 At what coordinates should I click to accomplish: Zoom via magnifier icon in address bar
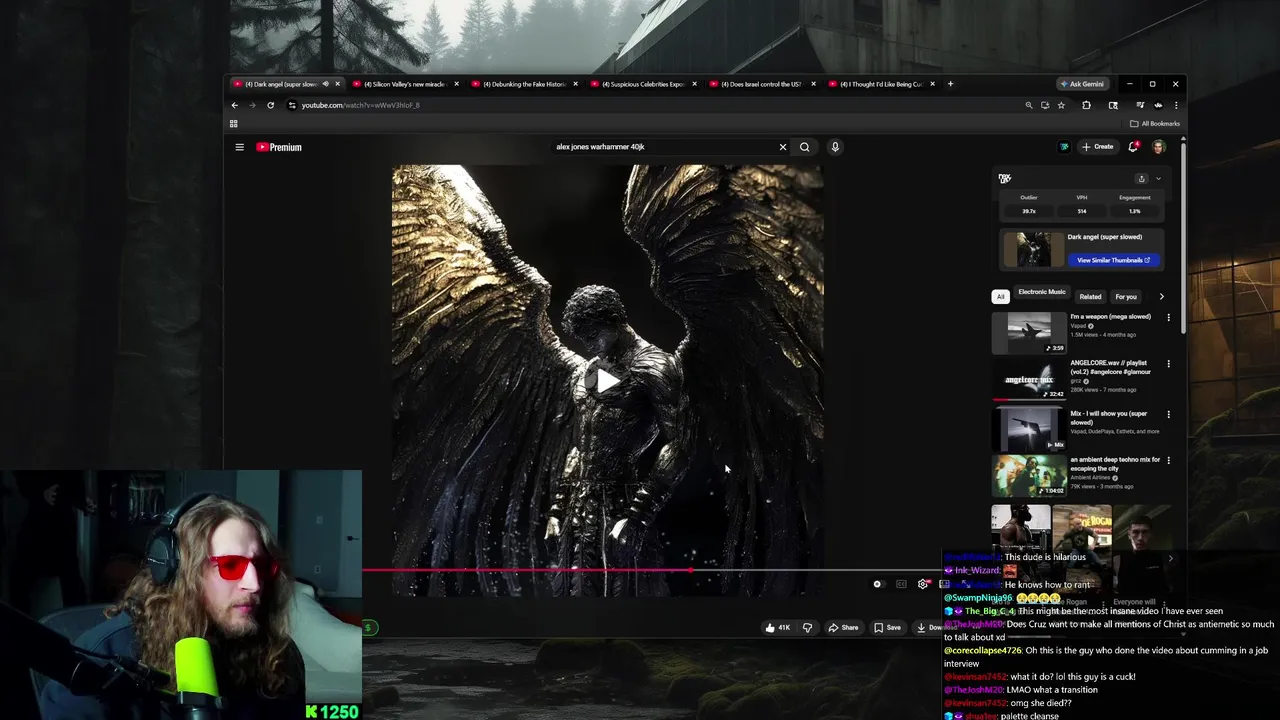(x=1028, y=105)
